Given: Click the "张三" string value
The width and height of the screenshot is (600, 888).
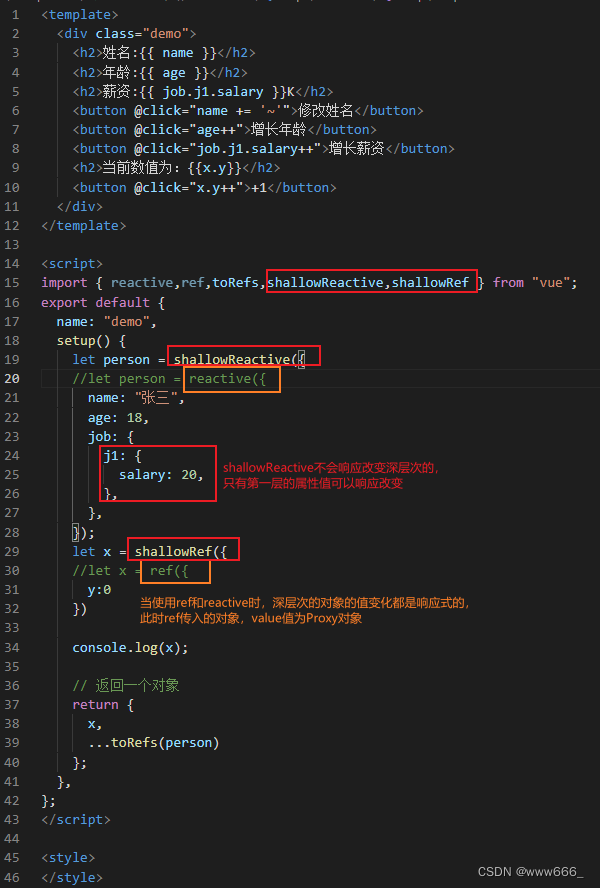Looking at the screenshot, I should (x=157, y=398).
